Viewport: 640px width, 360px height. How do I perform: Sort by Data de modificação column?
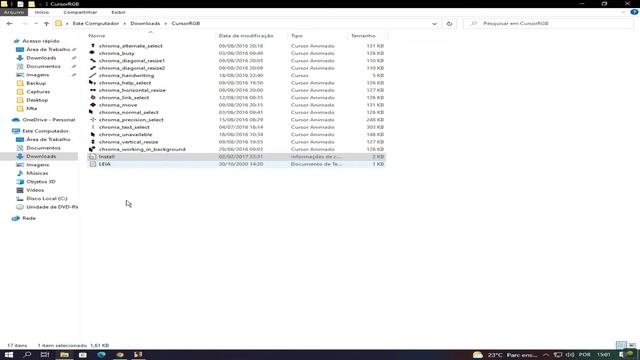click(246, 36)
